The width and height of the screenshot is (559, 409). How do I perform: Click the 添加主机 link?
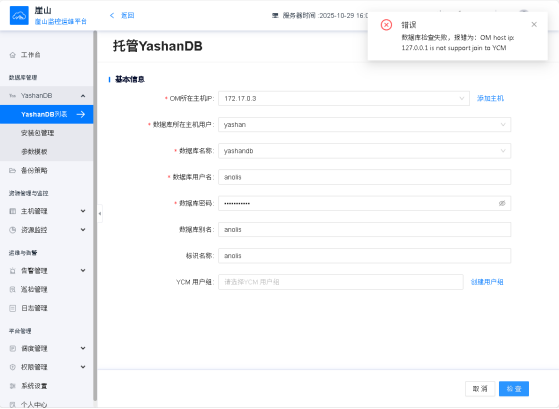click(490, 98)
